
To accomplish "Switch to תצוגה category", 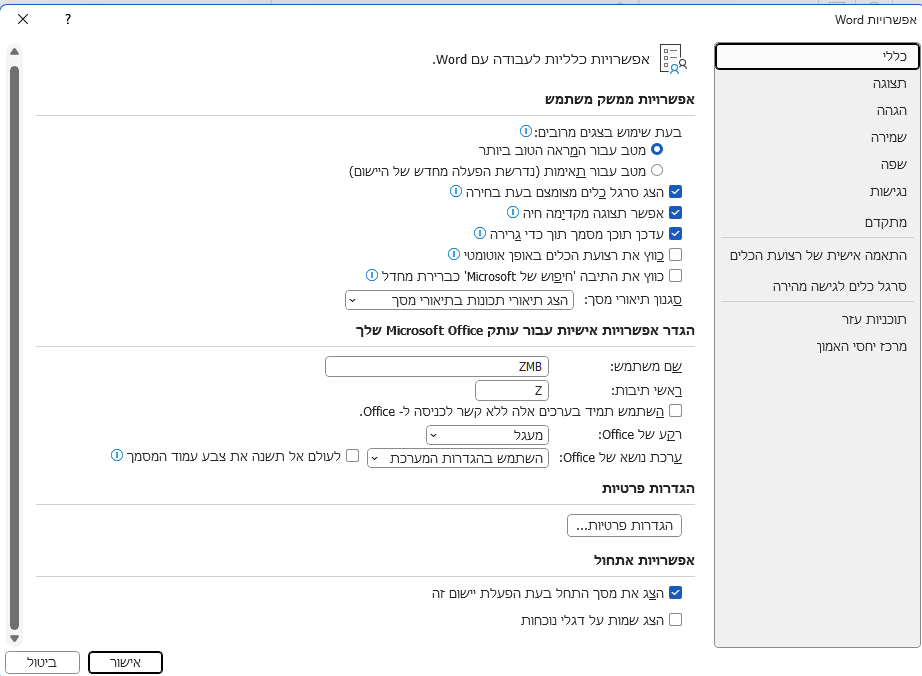I will [x=817, y=83].
